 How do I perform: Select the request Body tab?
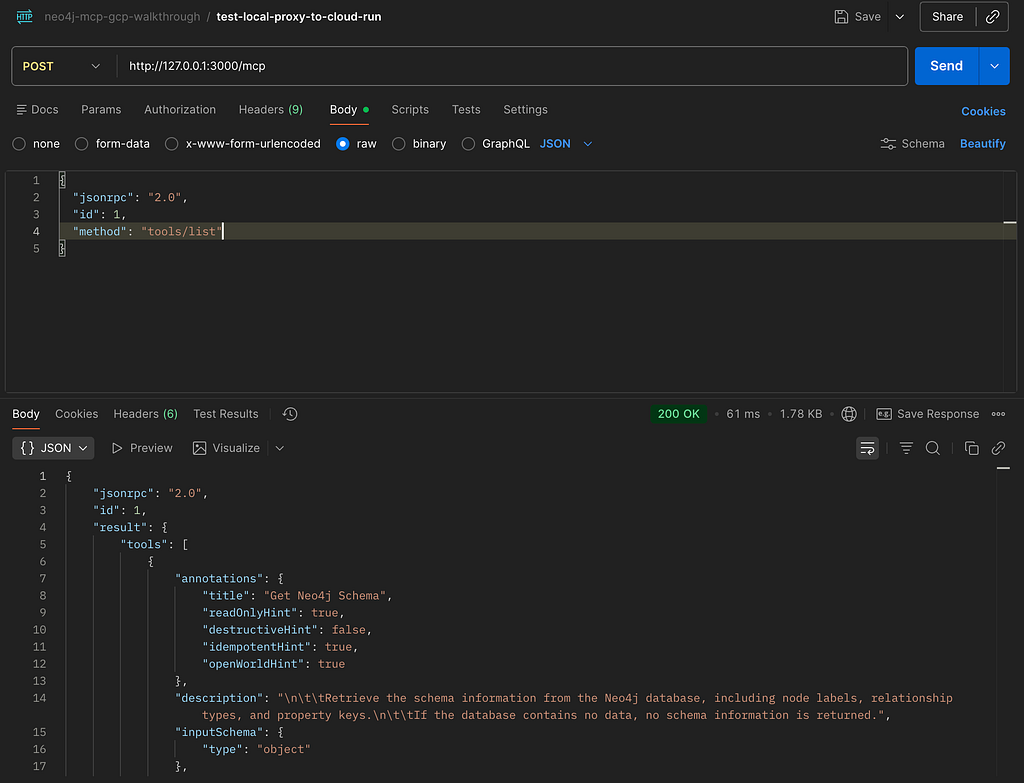pos(349,110)
